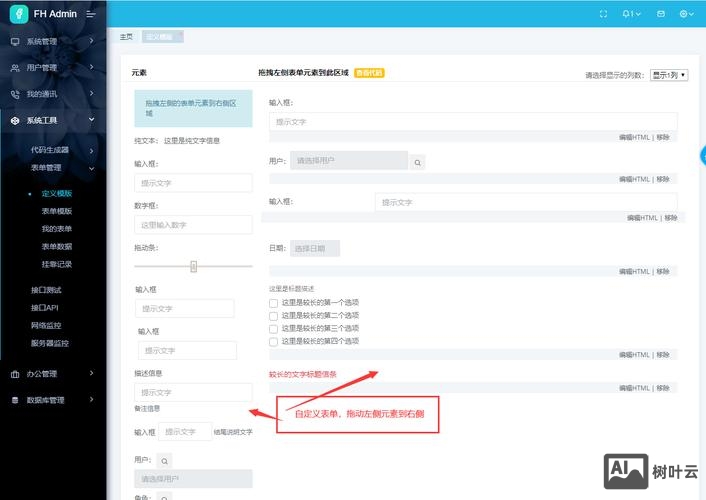Open 我的表单 in the sidebar
Image resolution: width=706 pixels, height=500 pixels.
click(x=57, y=229)
